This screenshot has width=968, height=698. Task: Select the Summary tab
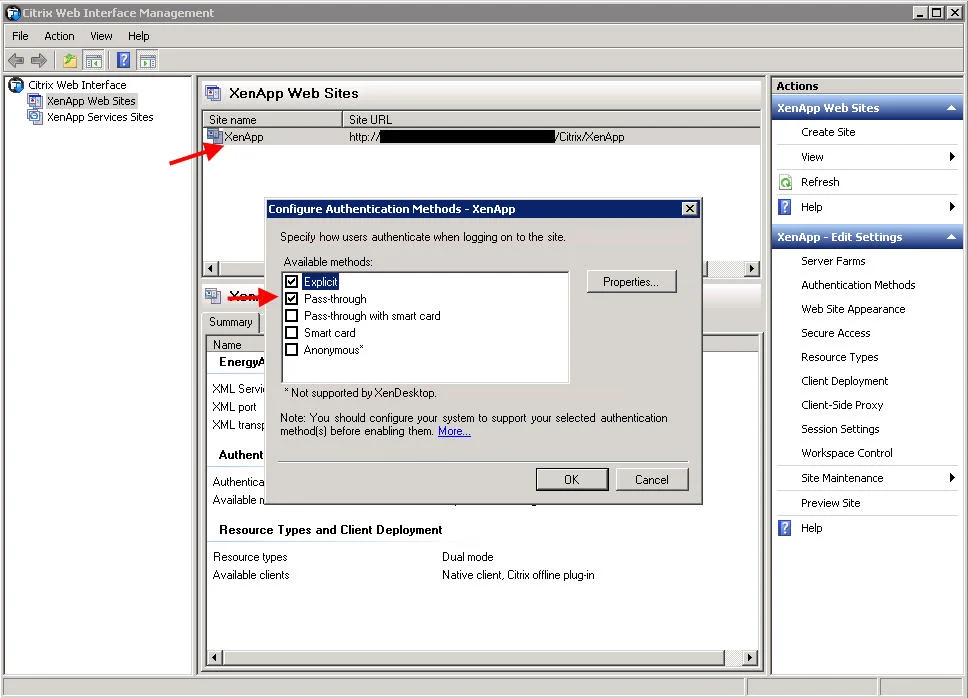(x=231, y=322)
